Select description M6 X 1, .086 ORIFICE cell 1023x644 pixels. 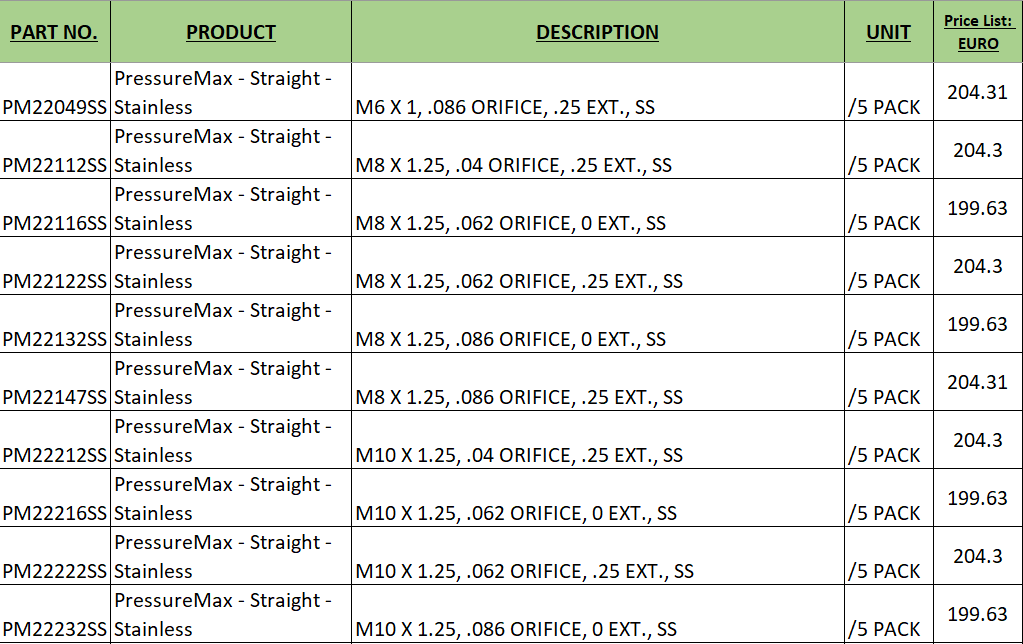(598, 92)
